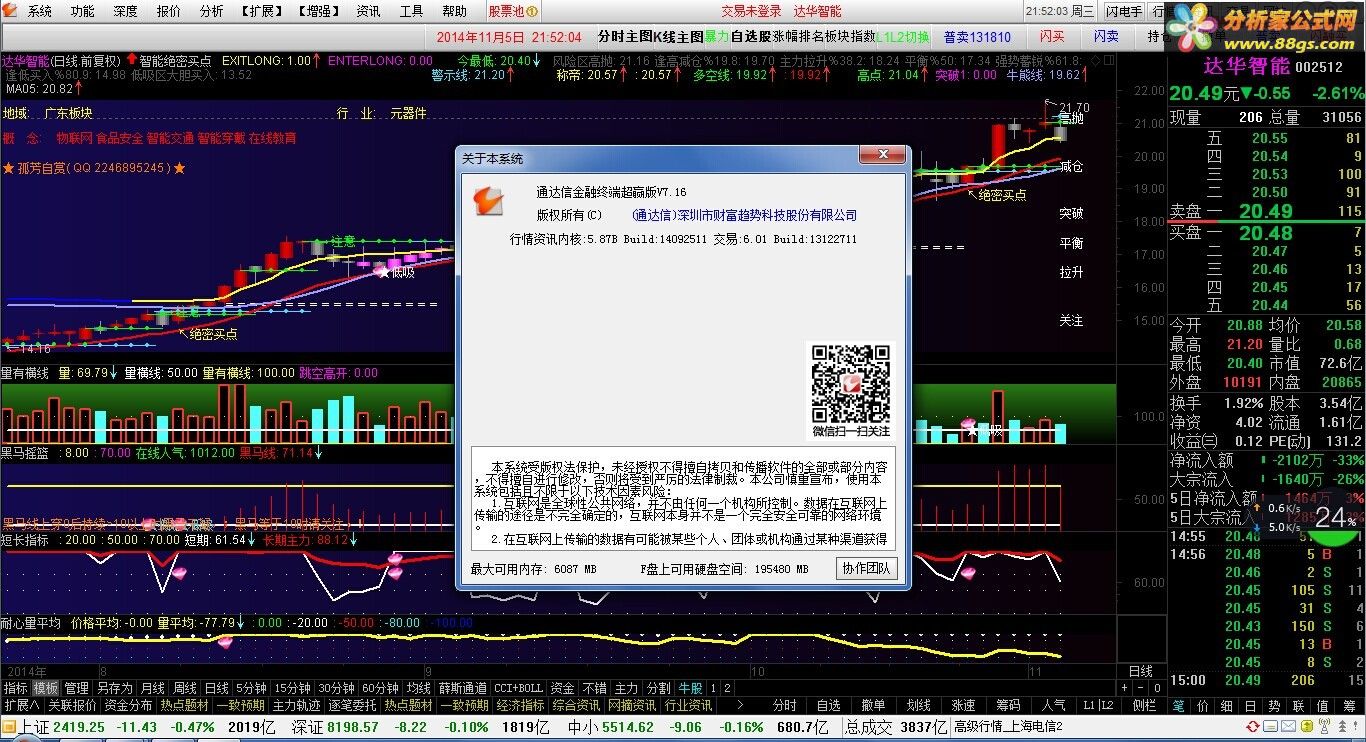Click the 逐笔委托 tab
The image size is (1366, 742).
click(x=353, y=705)
